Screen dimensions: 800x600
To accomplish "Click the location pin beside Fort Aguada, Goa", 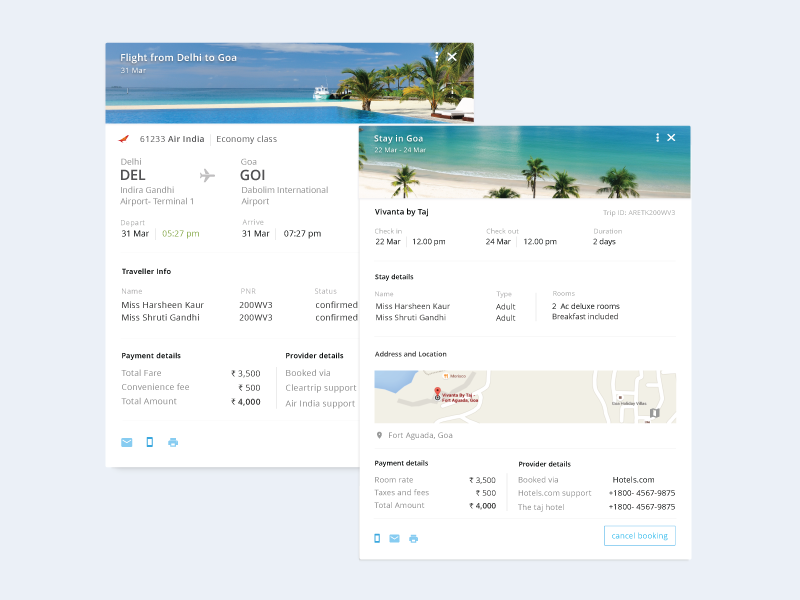I will [380, 434].
